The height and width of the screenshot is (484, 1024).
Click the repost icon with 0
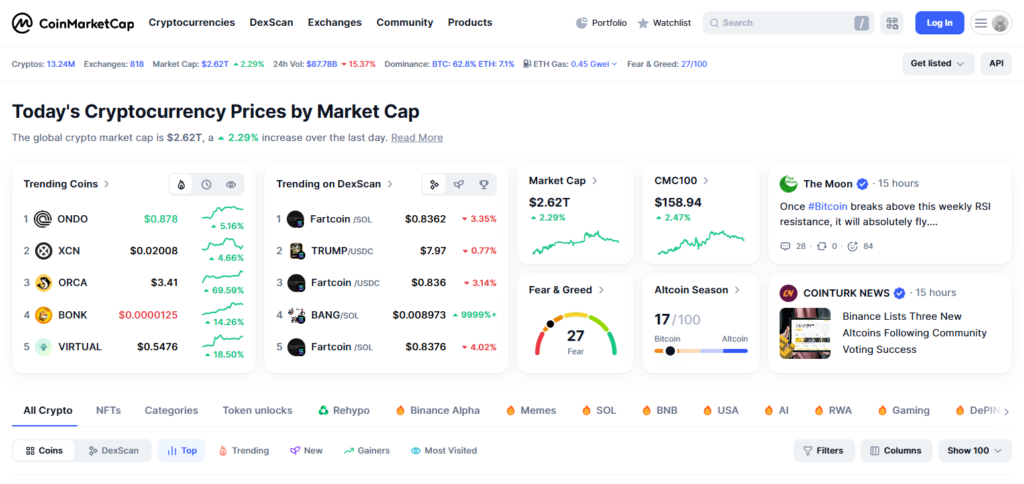(821, 246)
